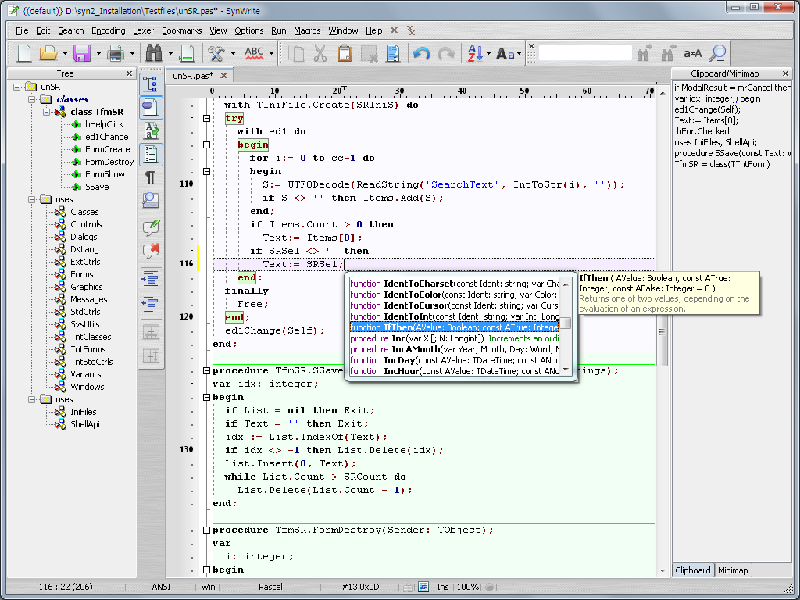The width and height of the screenshot is (800, 600).
Task: Choose IncDay in the autocomplete list
Action: (x=454, y=360)
